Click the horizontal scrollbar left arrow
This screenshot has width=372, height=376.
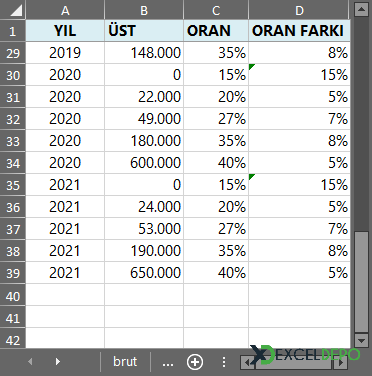tap(247, 362)
